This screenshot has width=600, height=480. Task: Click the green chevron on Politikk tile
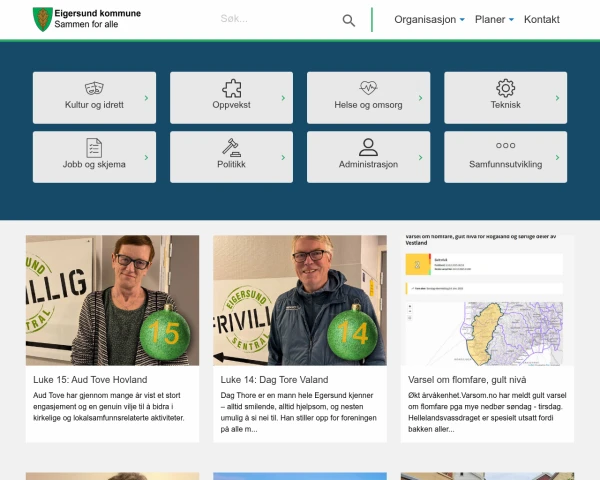[283, 157]
